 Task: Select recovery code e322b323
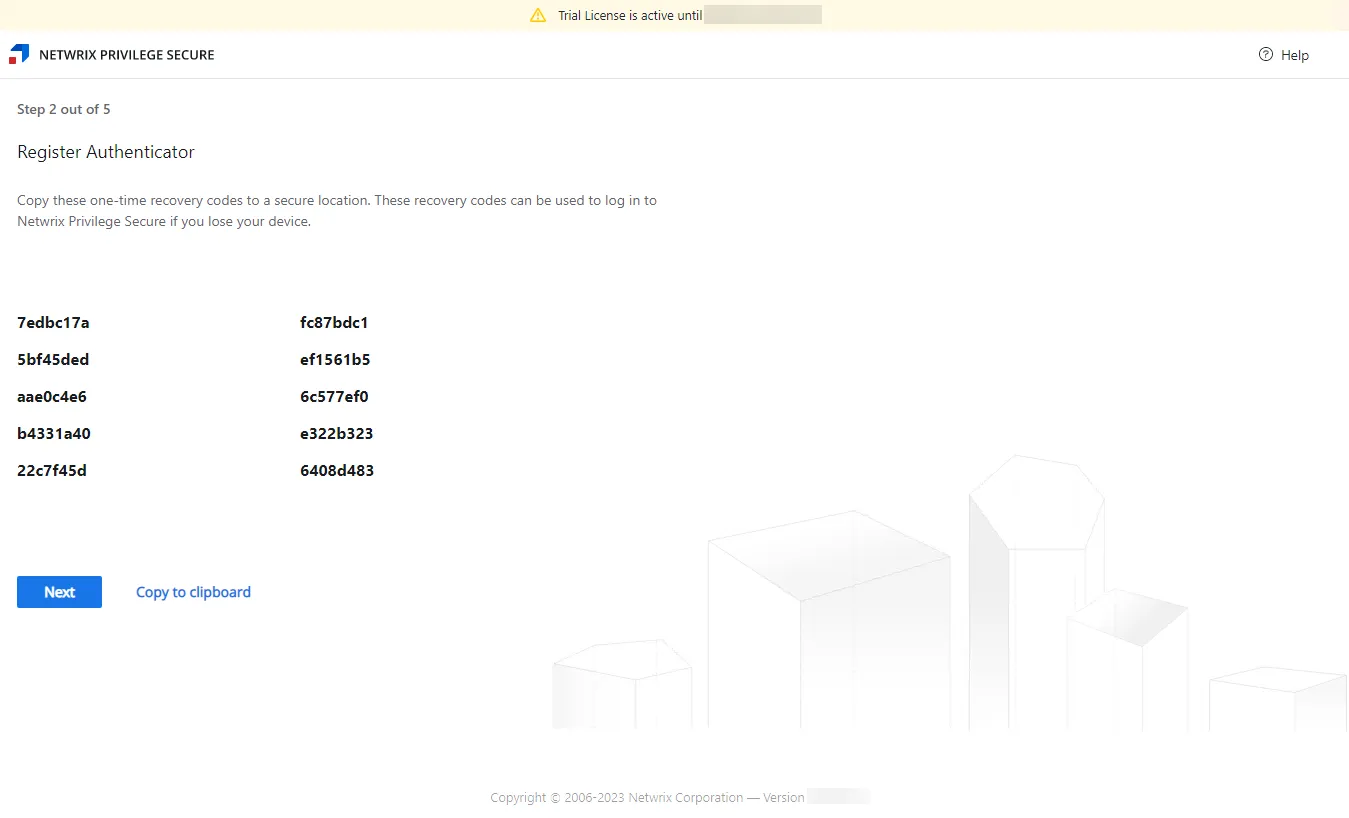[336, 434]
